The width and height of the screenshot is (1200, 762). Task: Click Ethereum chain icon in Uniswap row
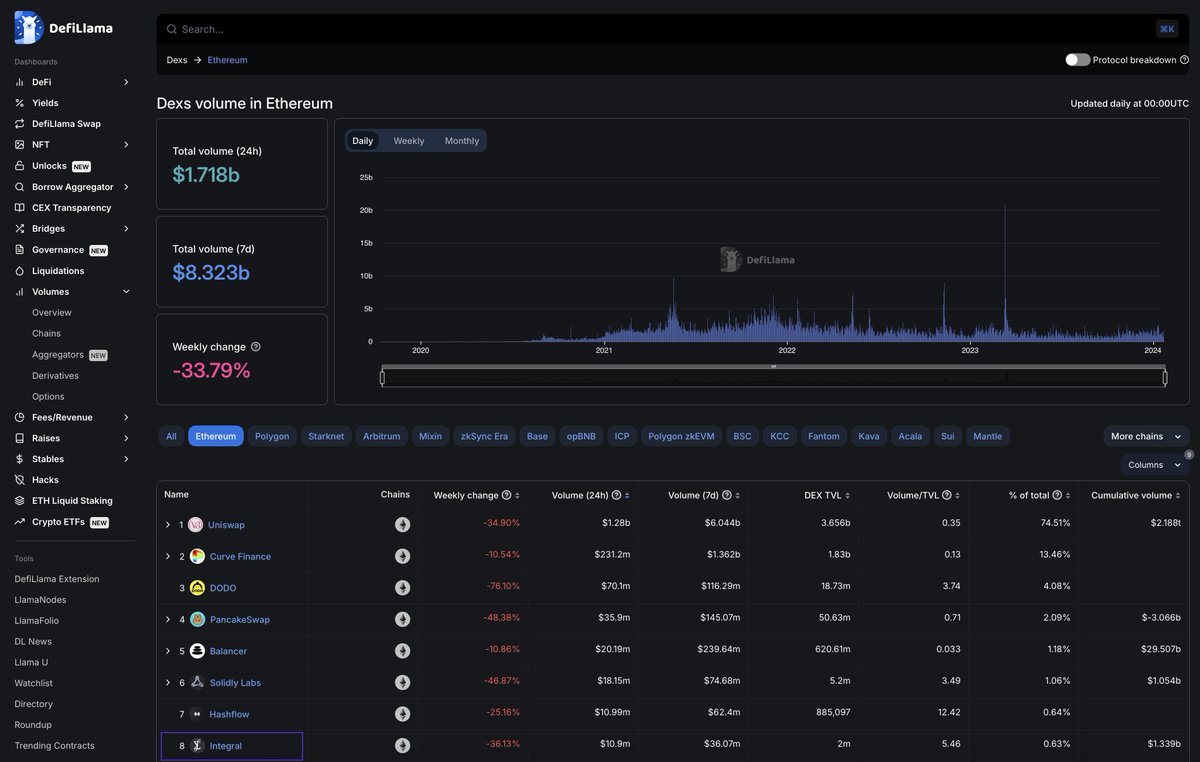[x=402, y=525]
